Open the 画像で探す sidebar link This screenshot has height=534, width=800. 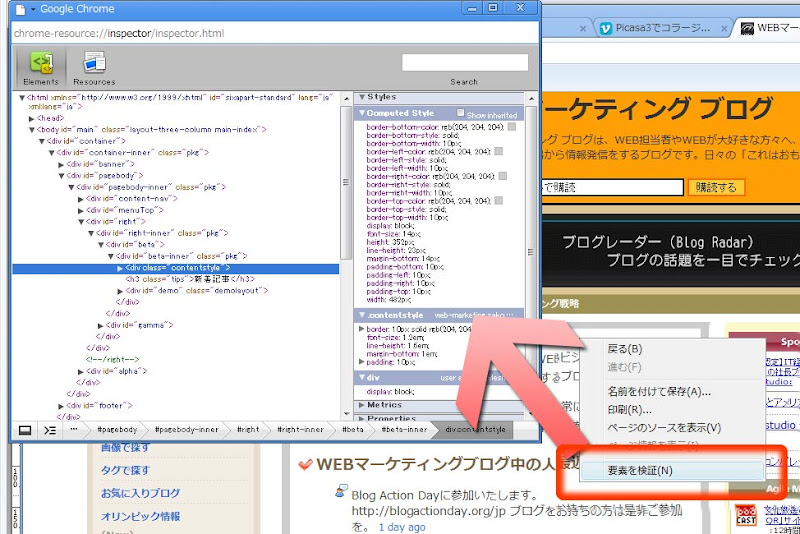125,447
